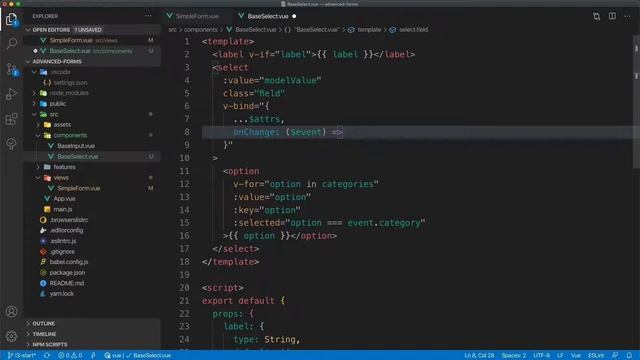Go to line via Ln 8, Col 28

479,356
